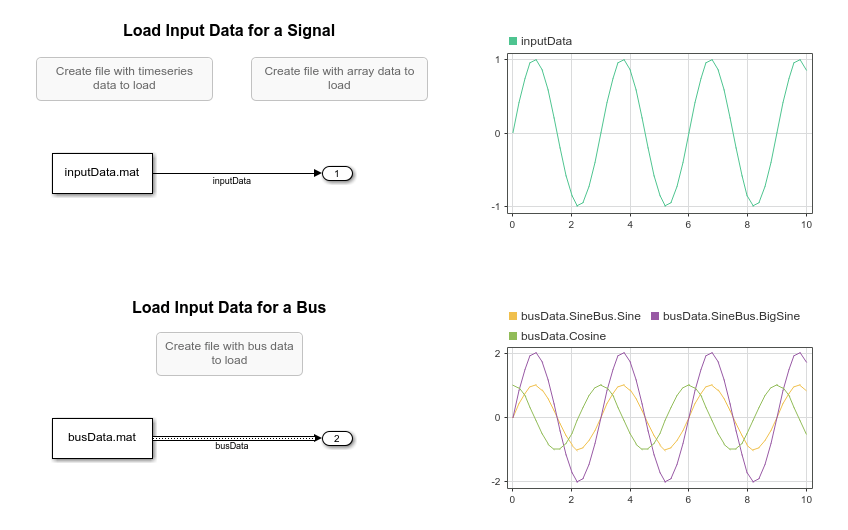Click the green busData.Cosine legend swatch
848x530 pixels.
pyautogui.click(x=513, y=337)
